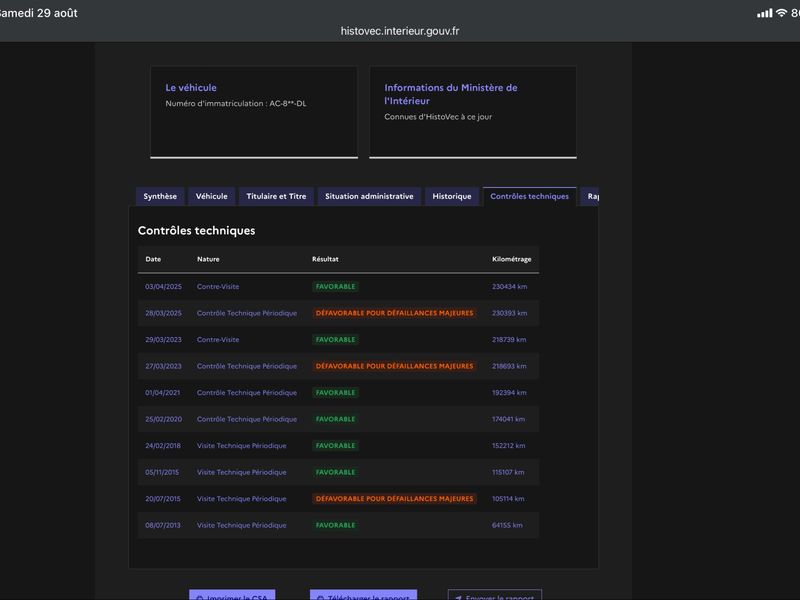Click the date 24/02/2018

[x=163, y=446]
